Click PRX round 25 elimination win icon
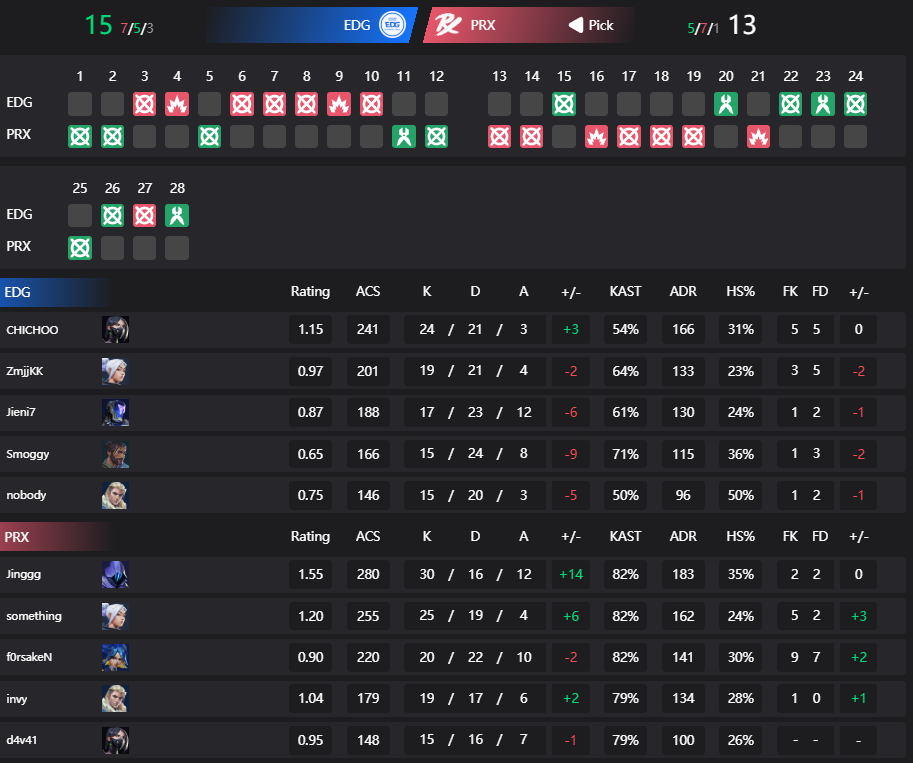 [x=80, y=248]
